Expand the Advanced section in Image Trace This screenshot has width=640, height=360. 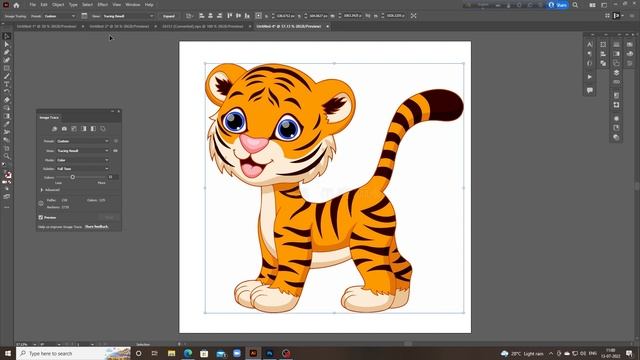[42, 190]
